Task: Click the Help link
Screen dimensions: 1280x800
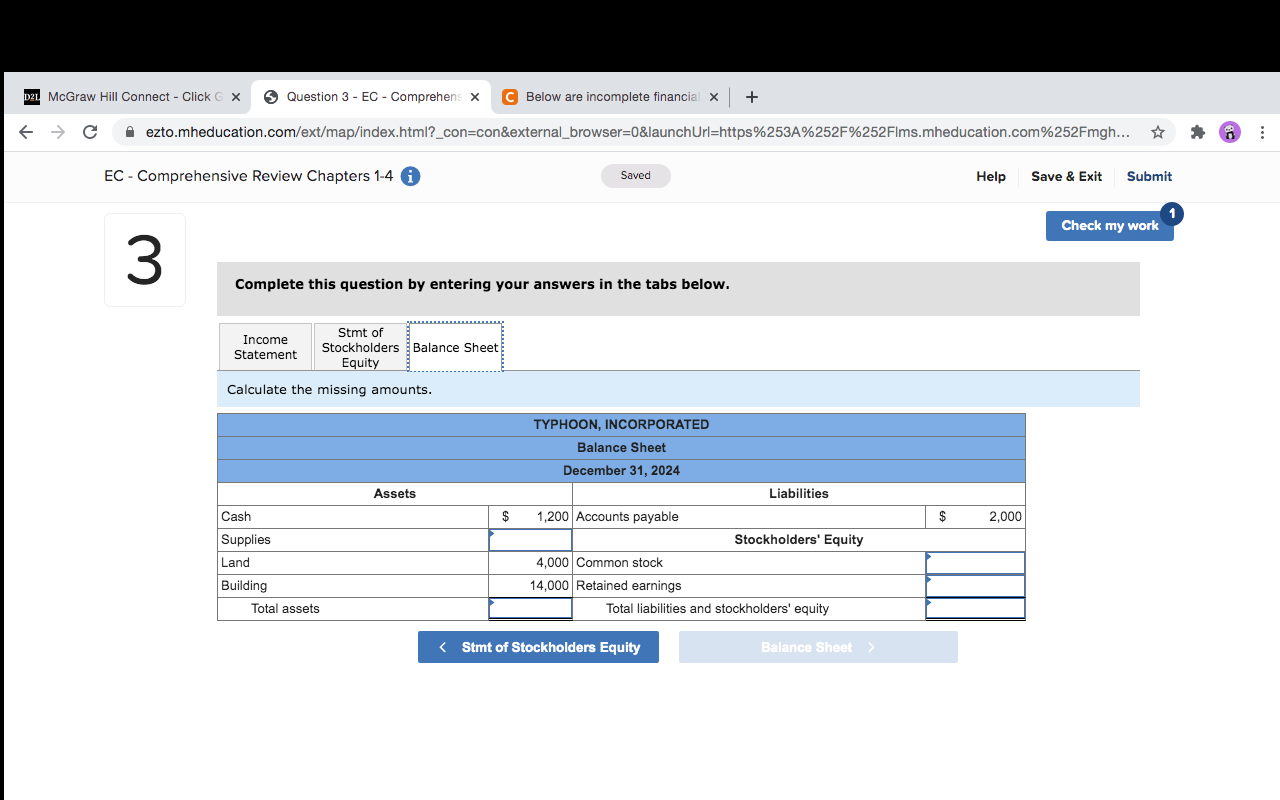Action: coord(991,176)
